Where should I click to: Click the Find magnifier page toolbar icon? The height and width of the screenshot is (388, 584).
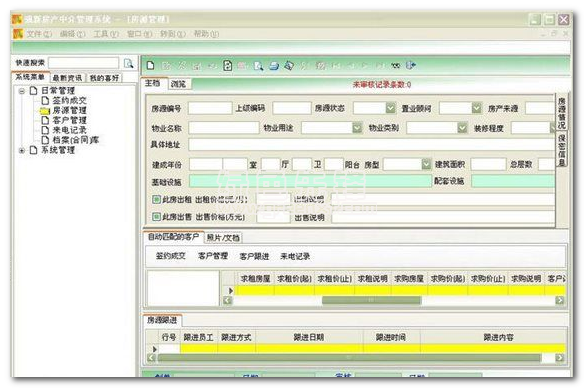point(258,66)
